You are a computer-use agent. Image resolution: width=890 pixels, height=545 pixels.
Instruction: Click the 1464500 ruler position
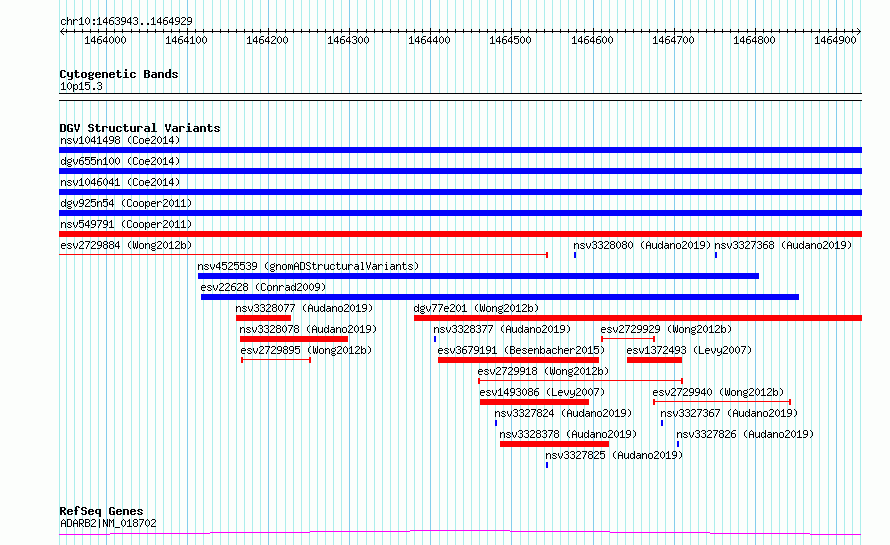[511, 40]
